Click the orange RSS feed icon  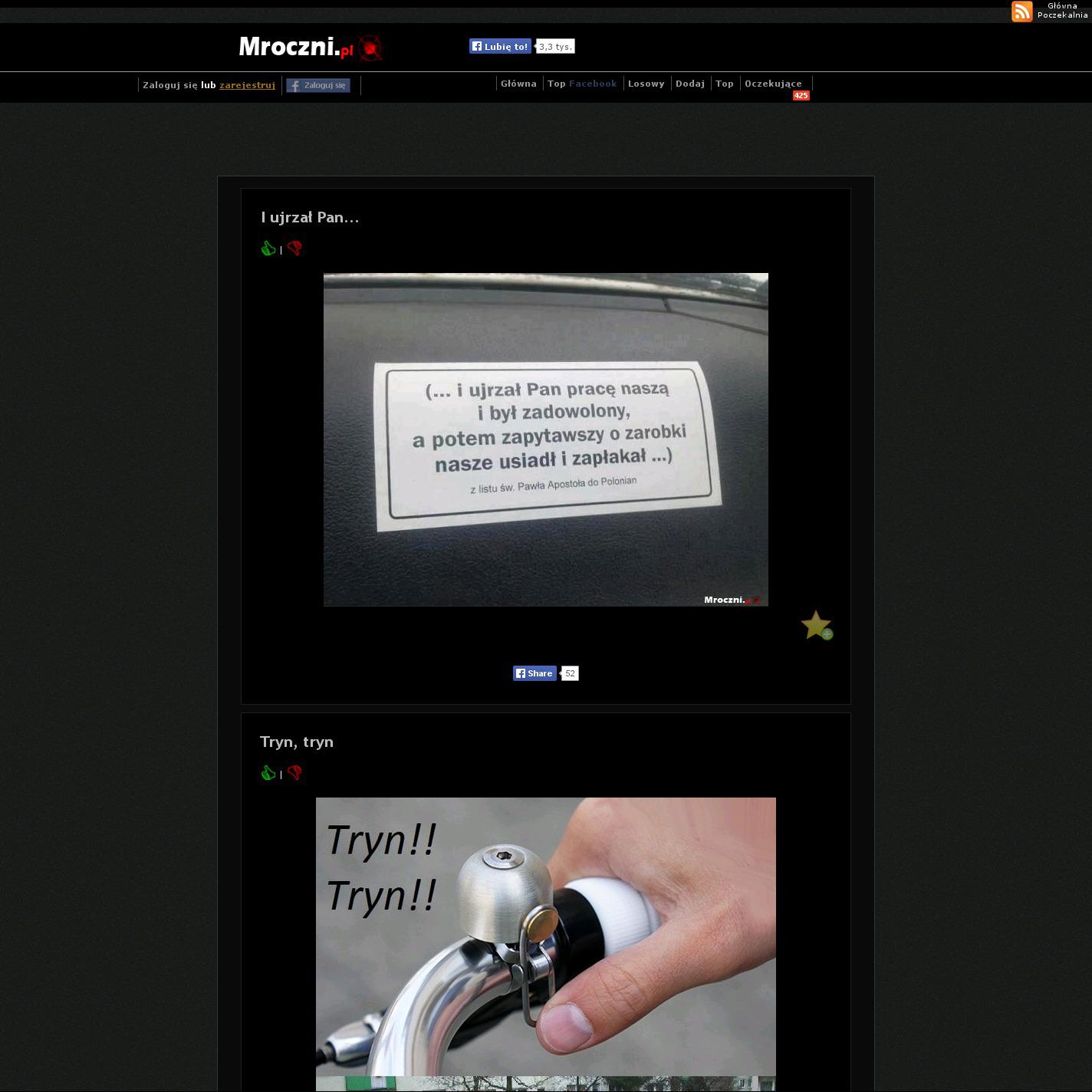click(x=1021, y=12)
